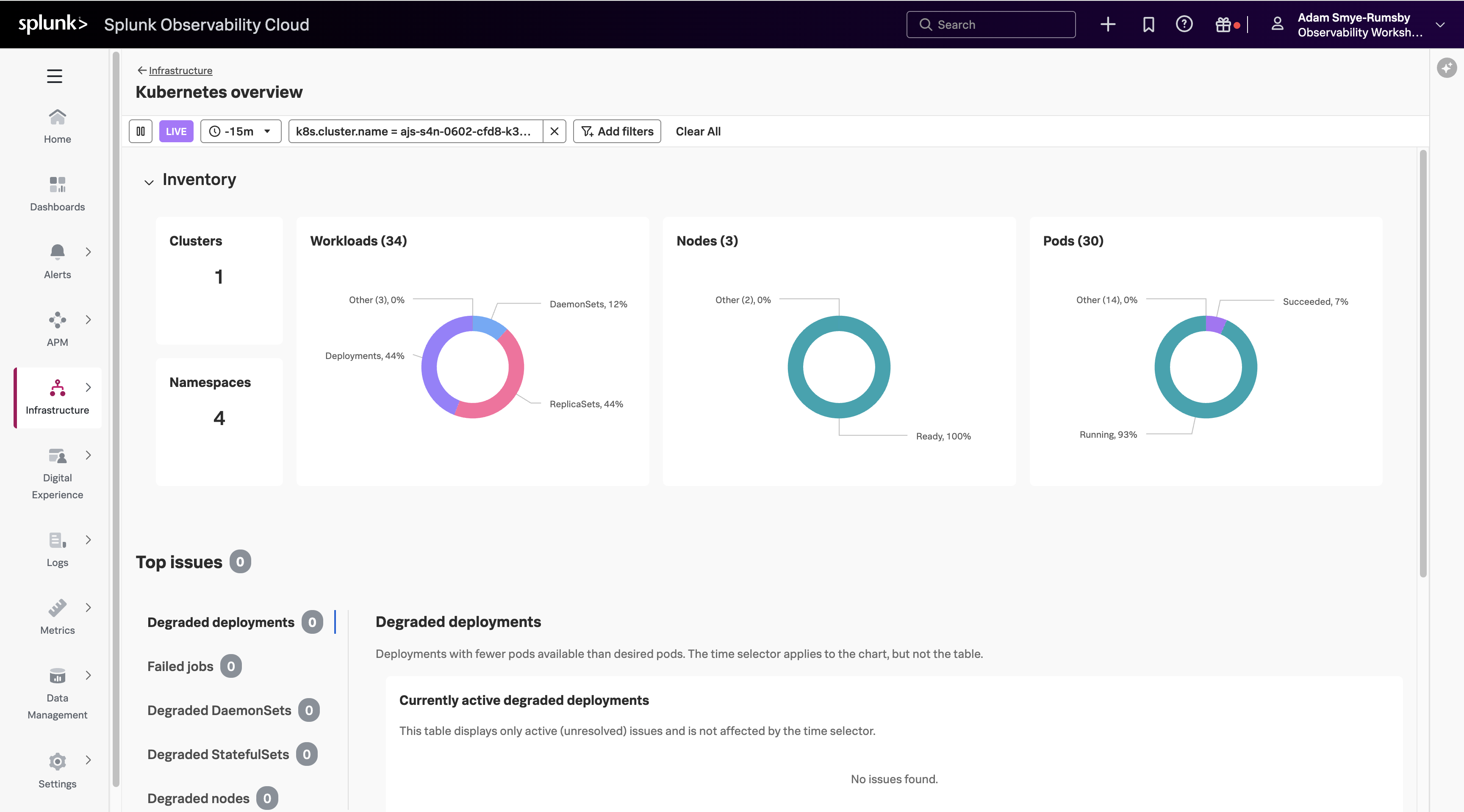The width and height of the screenshot is (1464, 812).
Task: Open bookmarks icon in header
Action: tap(1148, 25)
